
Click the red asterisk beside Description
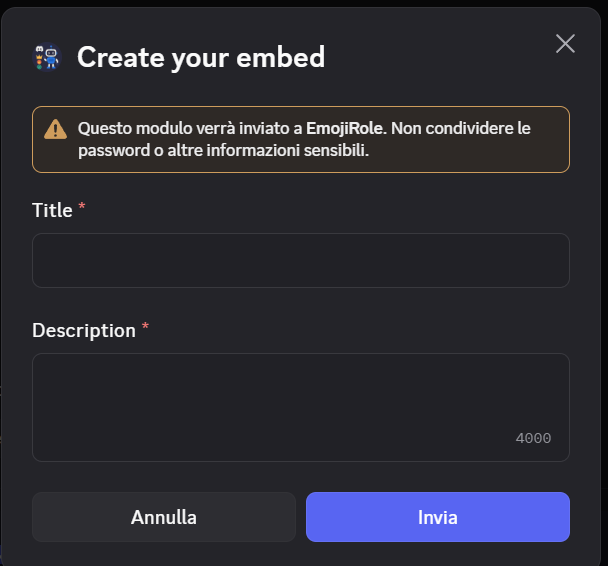145,328
